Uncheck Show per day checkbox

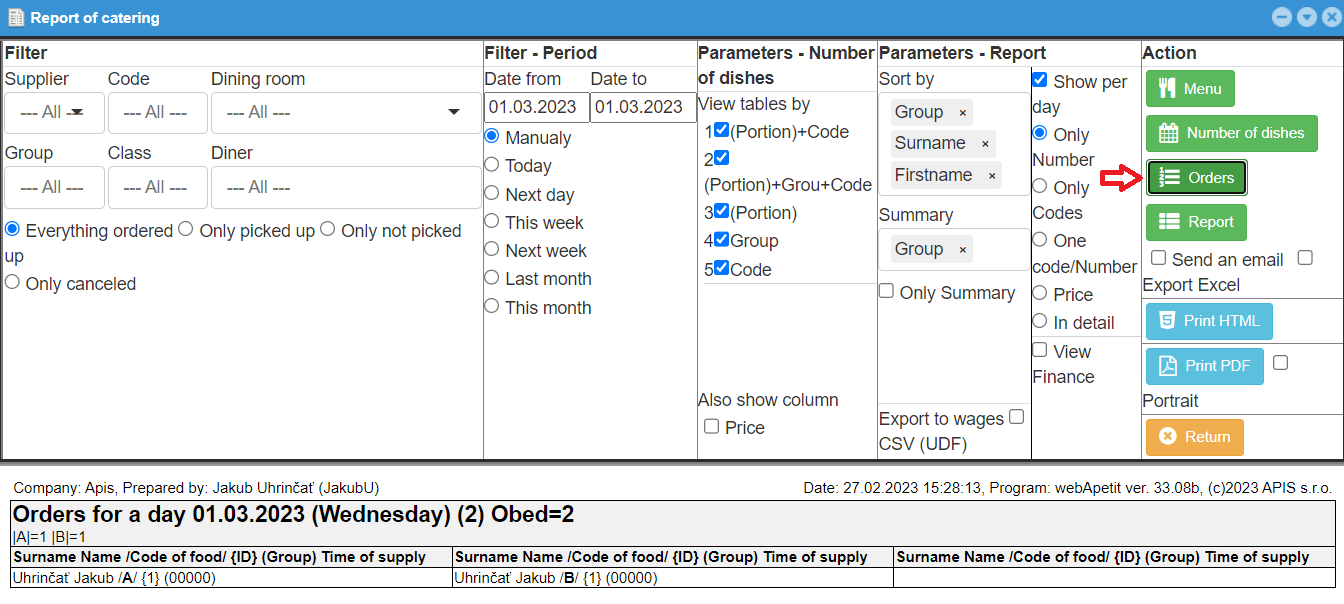1040,80
